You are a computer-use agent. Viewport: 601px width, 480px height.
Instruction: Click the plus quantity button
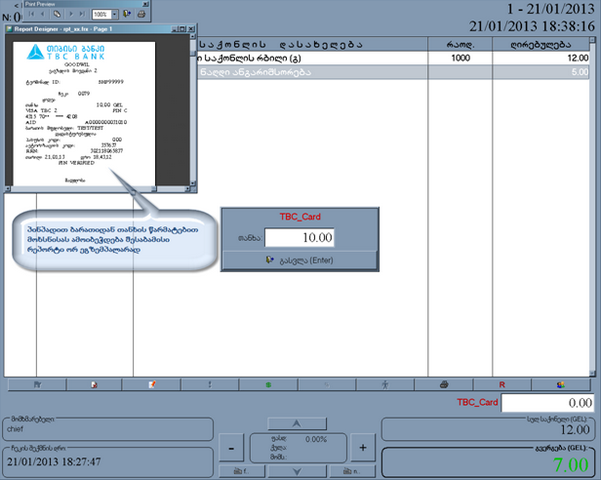click(362, 447)
